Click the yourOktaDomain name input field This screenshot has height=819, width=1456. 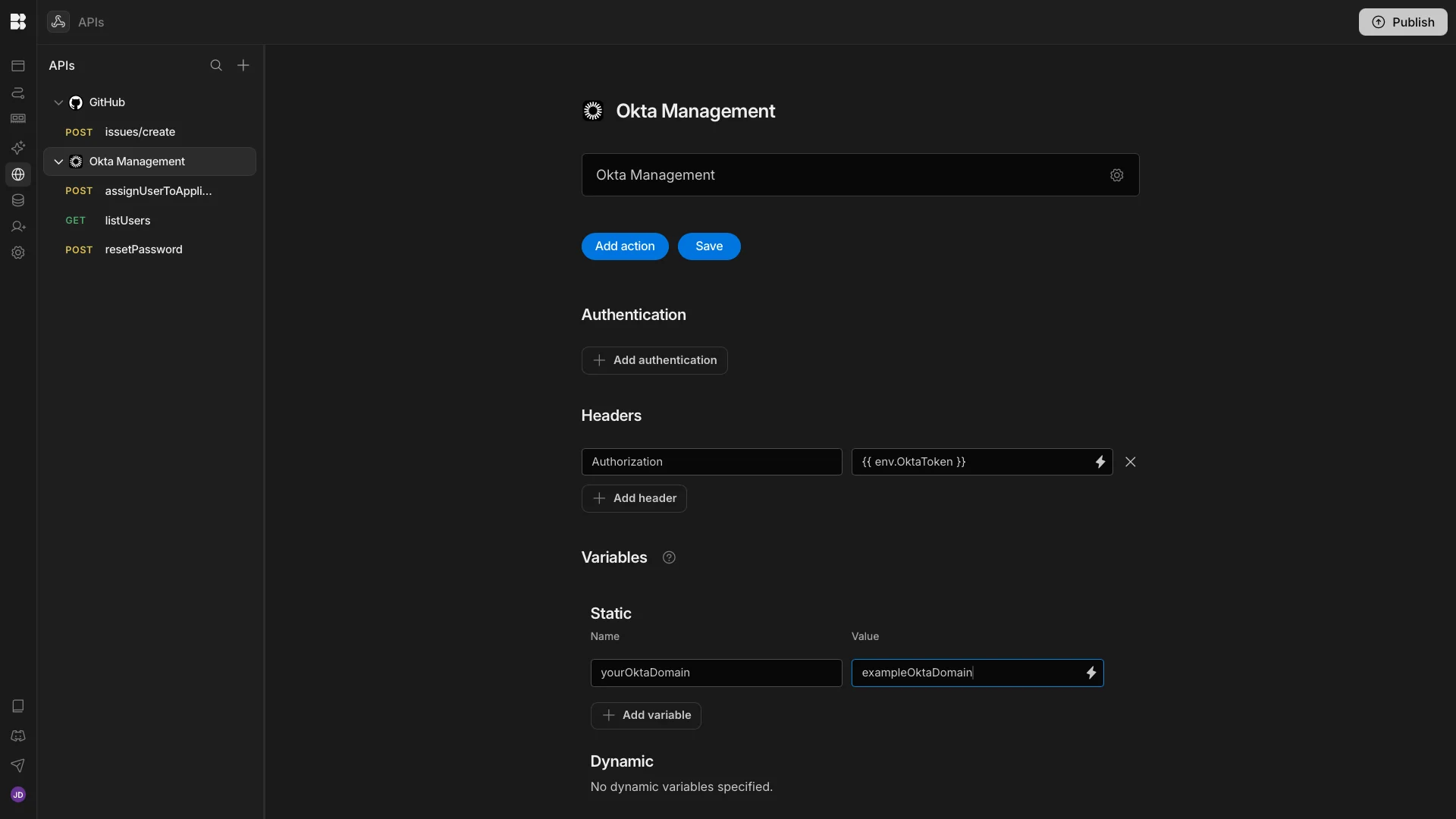[715, 673]
